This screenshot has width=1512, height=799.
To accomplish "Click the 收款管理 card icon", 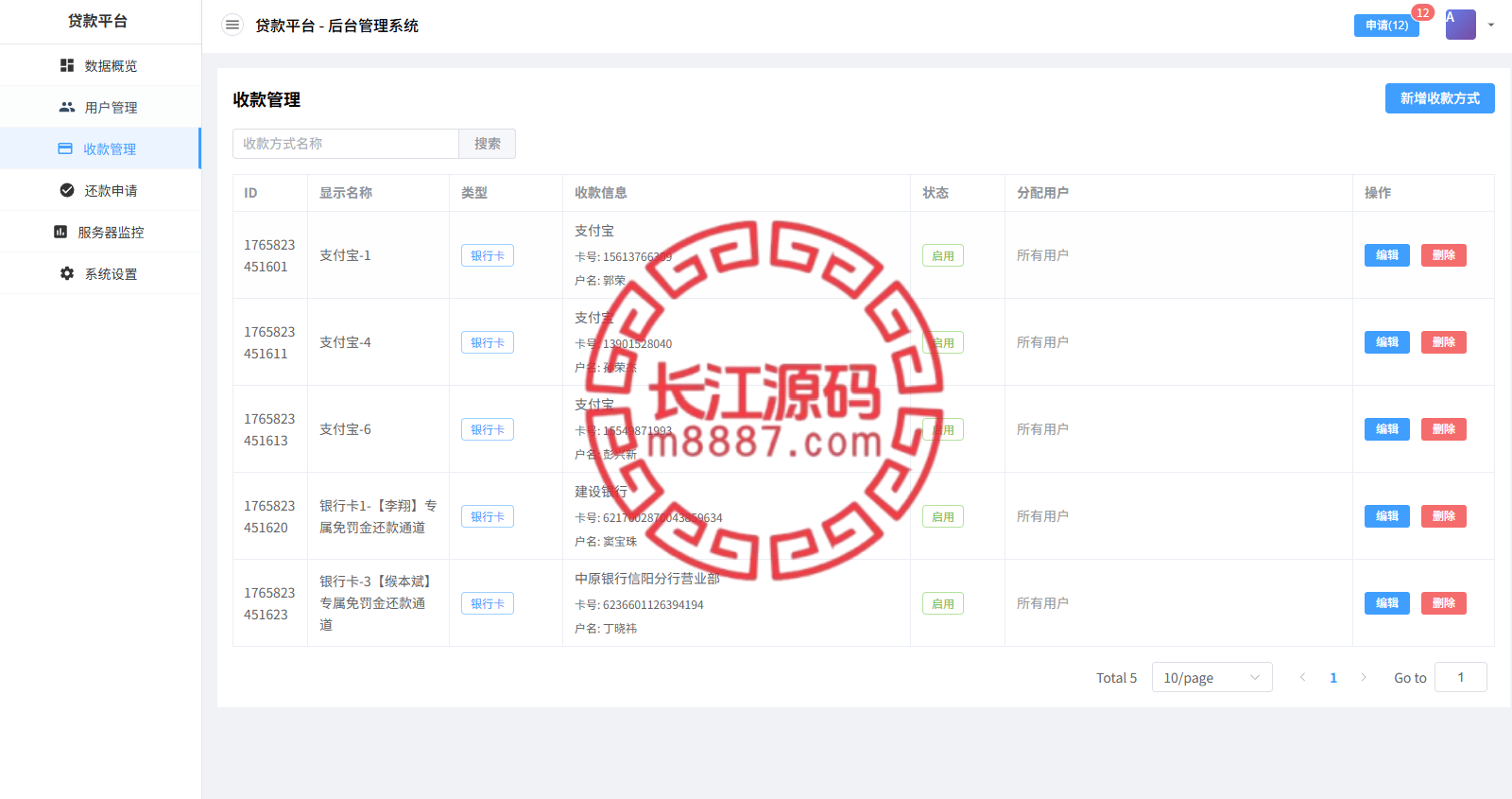I will [65, 148].
